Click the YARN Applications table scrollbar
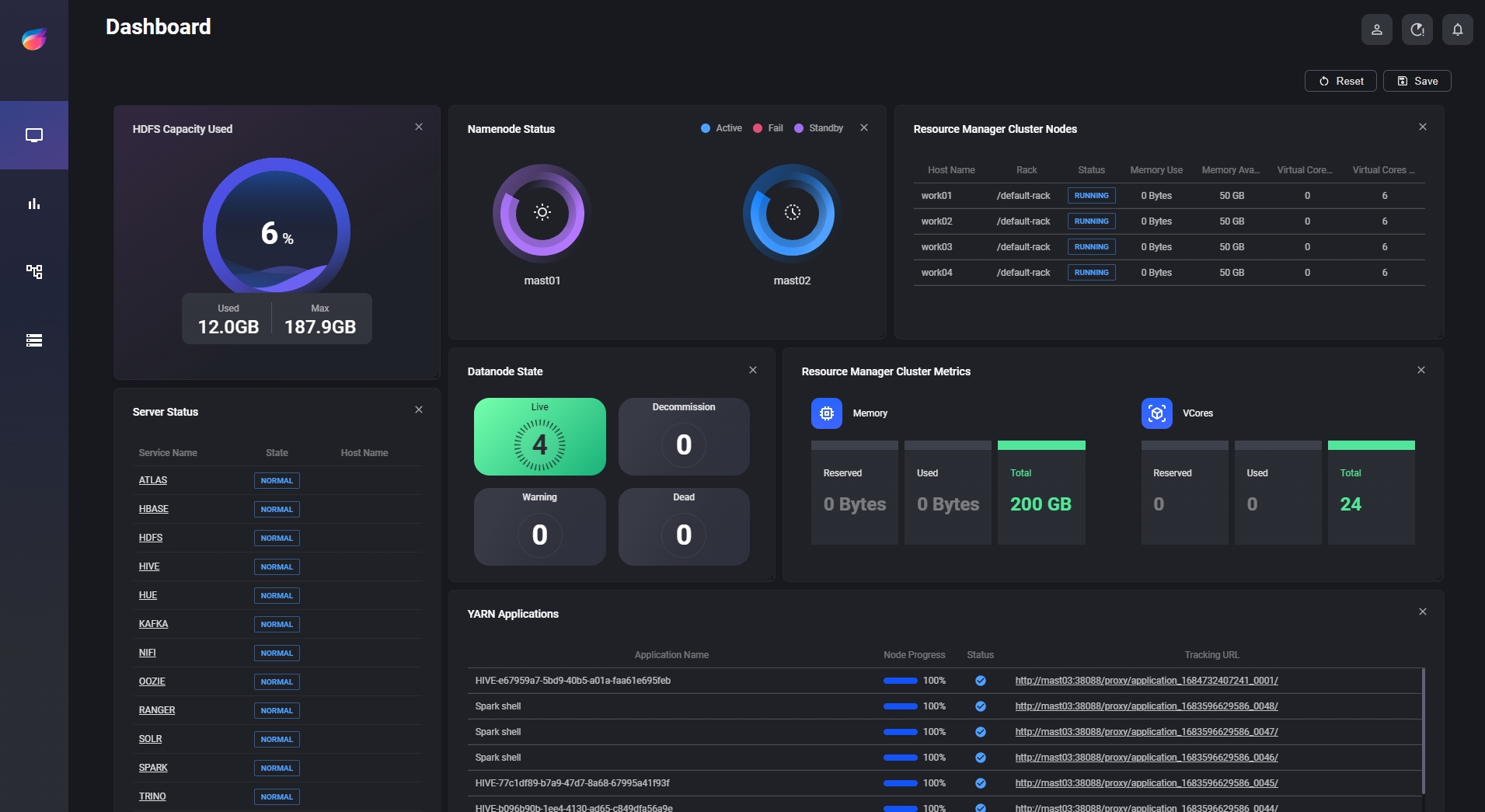Viewport: 1485px width, 812px height. click(1423, 730)
